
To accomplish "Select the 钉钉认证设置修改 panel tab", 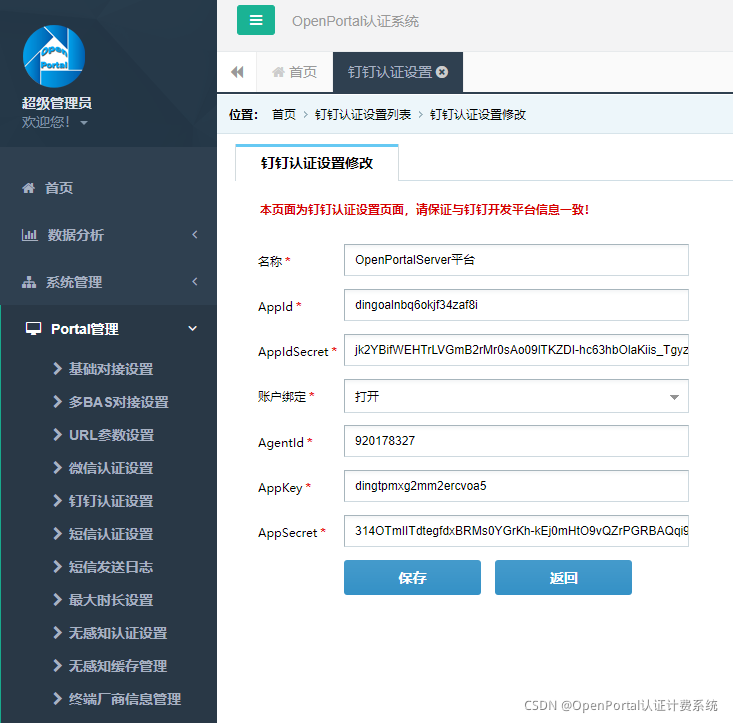I will (x=317, y=163).
